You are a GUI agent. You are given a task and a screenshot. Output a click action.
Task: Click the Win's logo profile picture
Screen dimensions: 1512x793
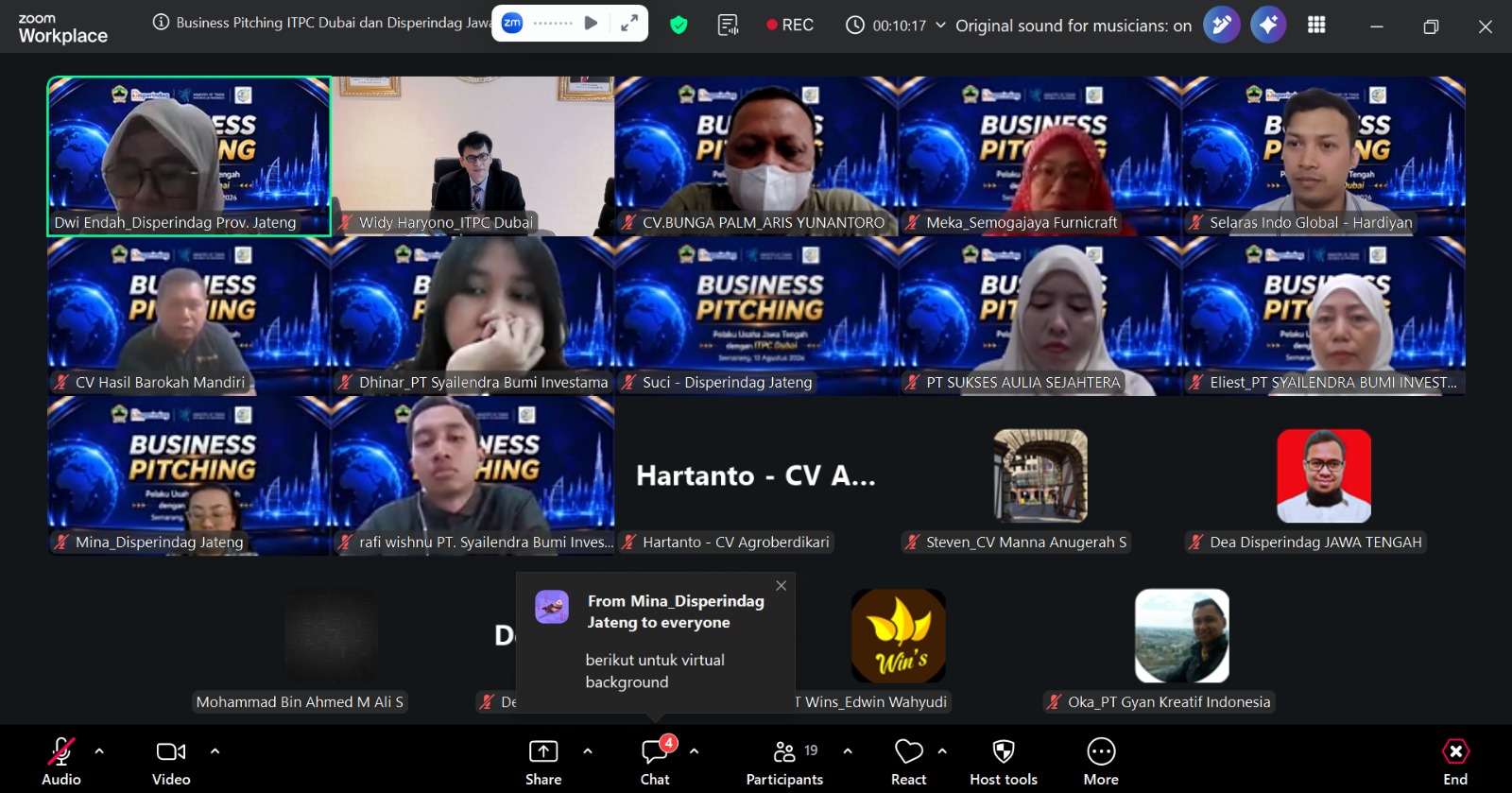[x=899, y=636]
